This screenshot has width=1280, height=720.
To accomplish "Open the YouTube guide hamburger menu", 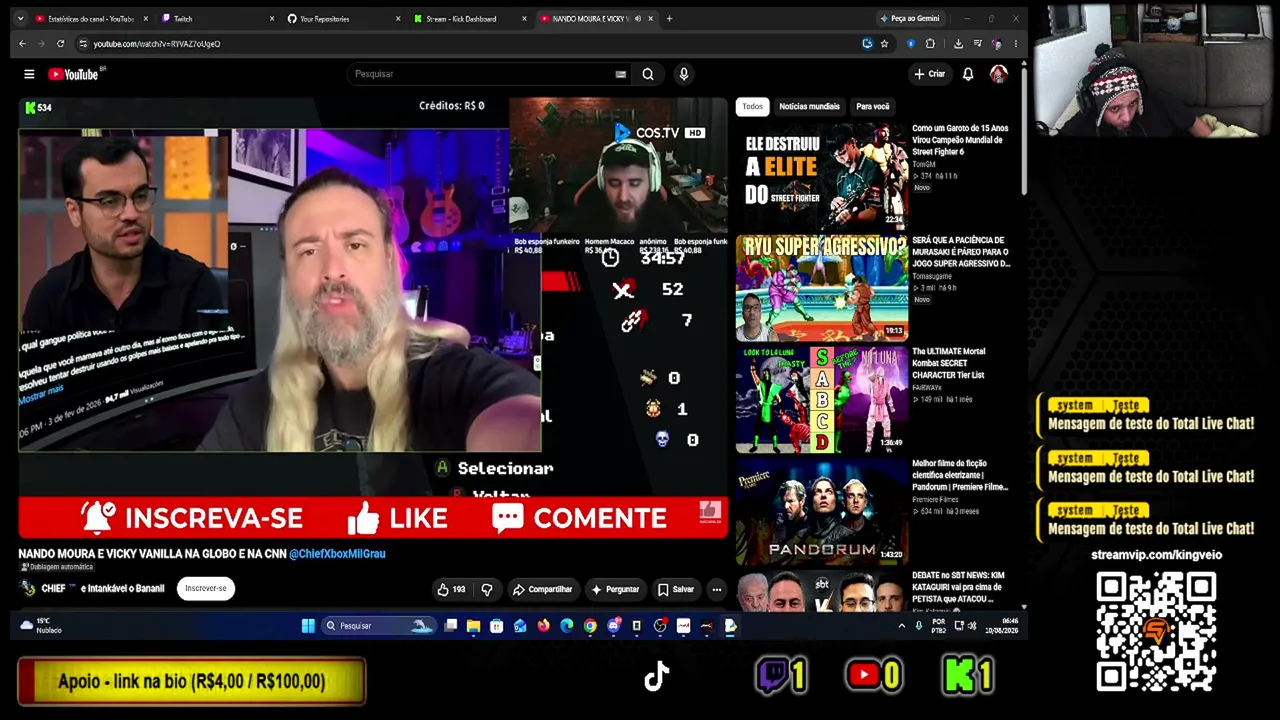I will point(29,74).
